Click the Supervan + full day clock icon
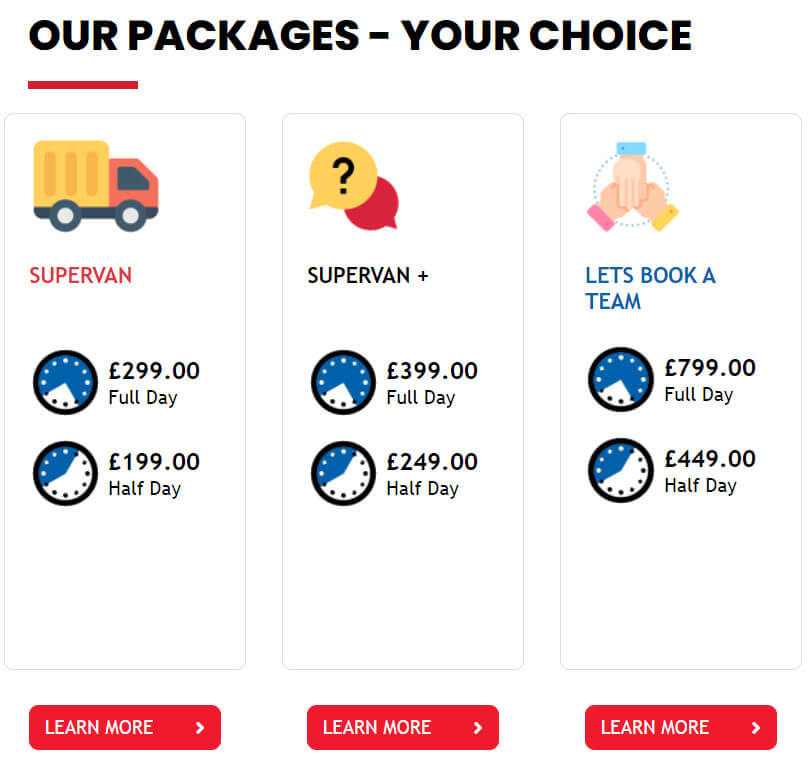This screenshot has height=760, width=812. pyautogui.click(x=343, y=383)
